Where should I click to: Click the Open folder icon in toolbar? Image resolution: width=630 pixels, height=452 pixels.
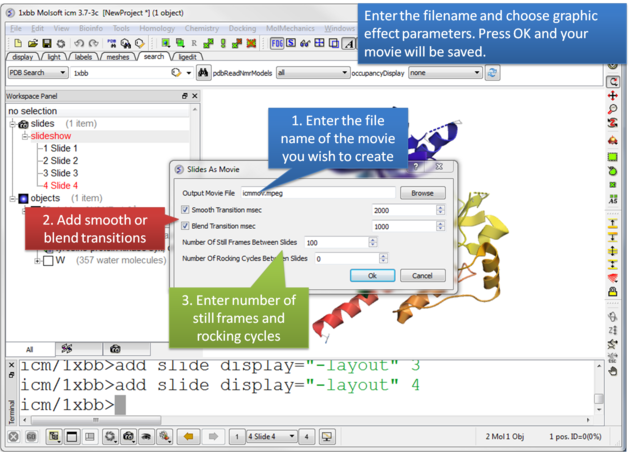(33, 44)
